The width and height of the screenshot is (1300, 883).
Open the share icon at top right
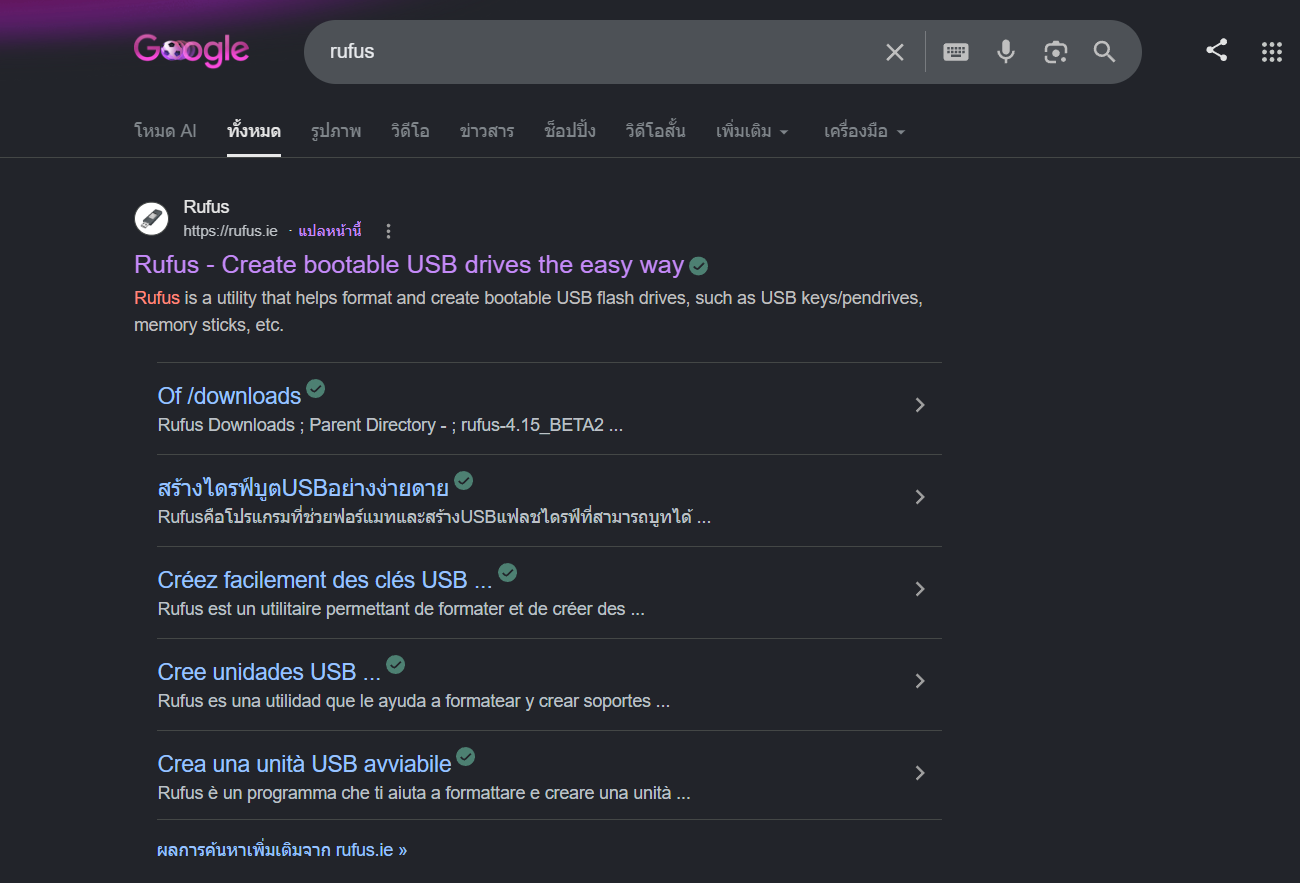pyautogui.click(x=1217, y=51)
